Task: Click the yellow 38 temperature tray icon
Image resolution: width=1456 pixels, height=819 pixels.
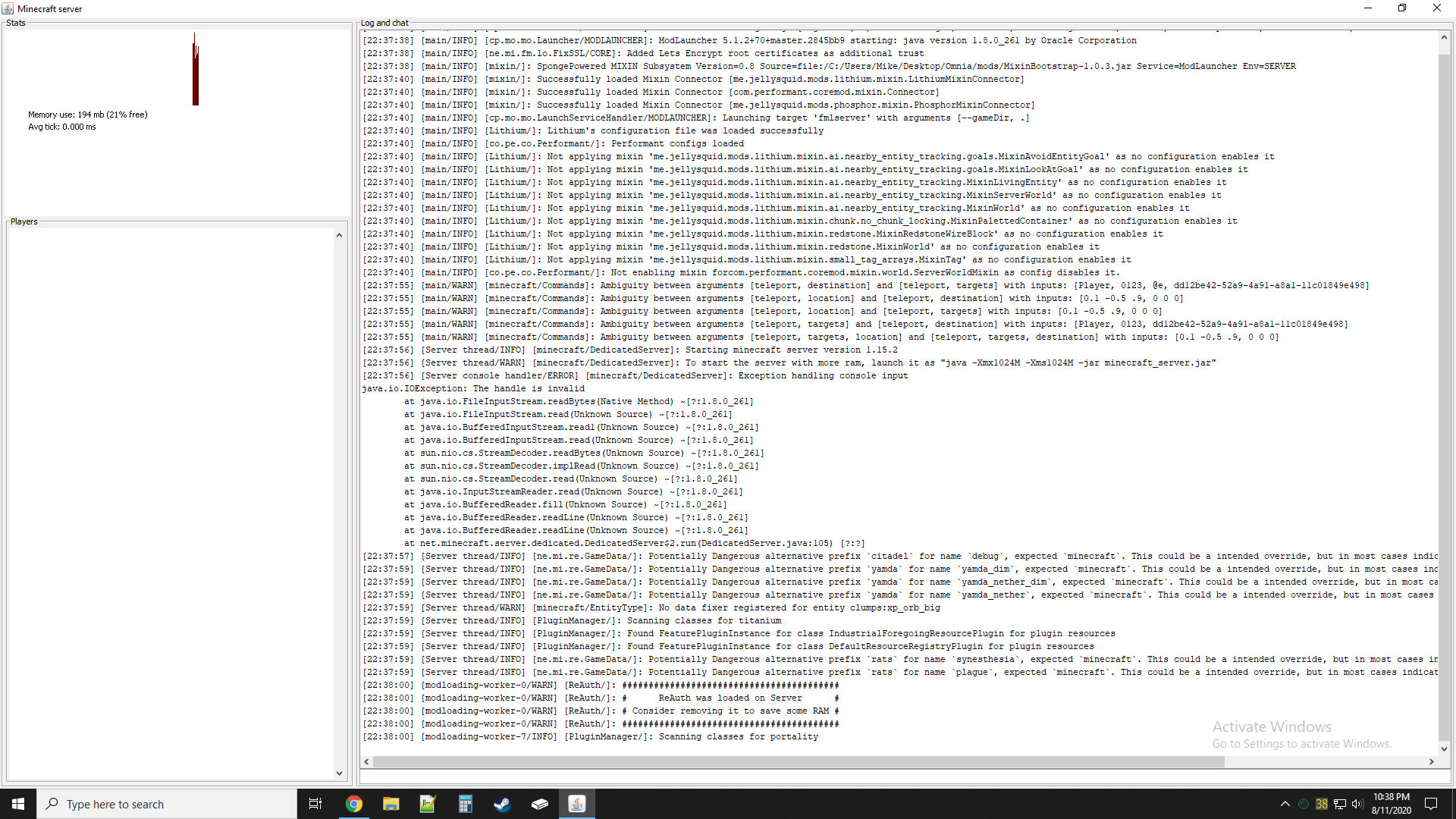Action: pyautogui.click(x=1322, y=804)
